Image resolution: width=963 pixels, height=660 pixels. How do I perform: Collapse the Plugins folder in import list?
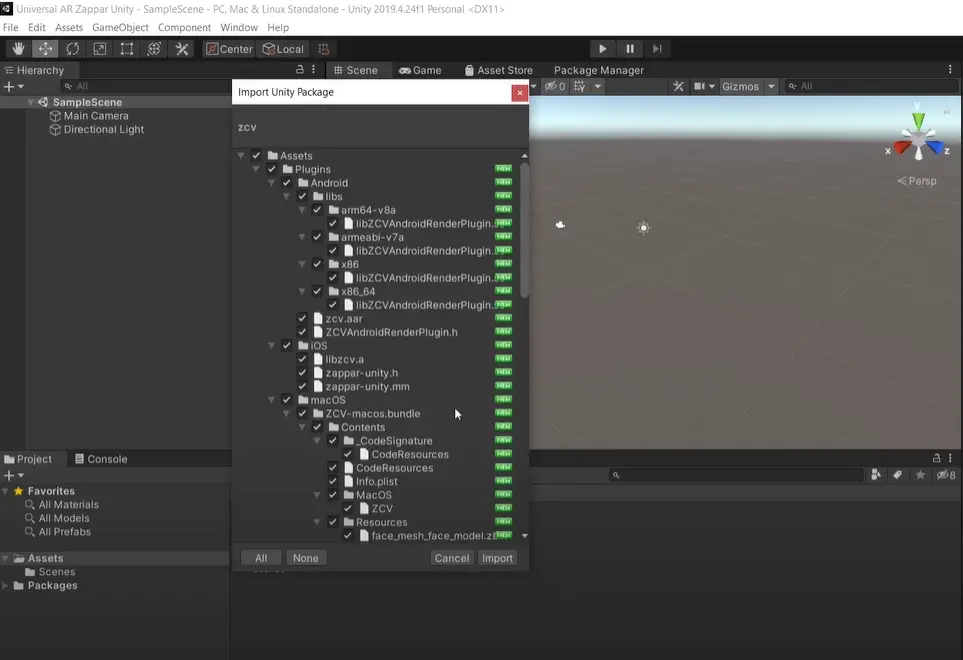point(255,169)
